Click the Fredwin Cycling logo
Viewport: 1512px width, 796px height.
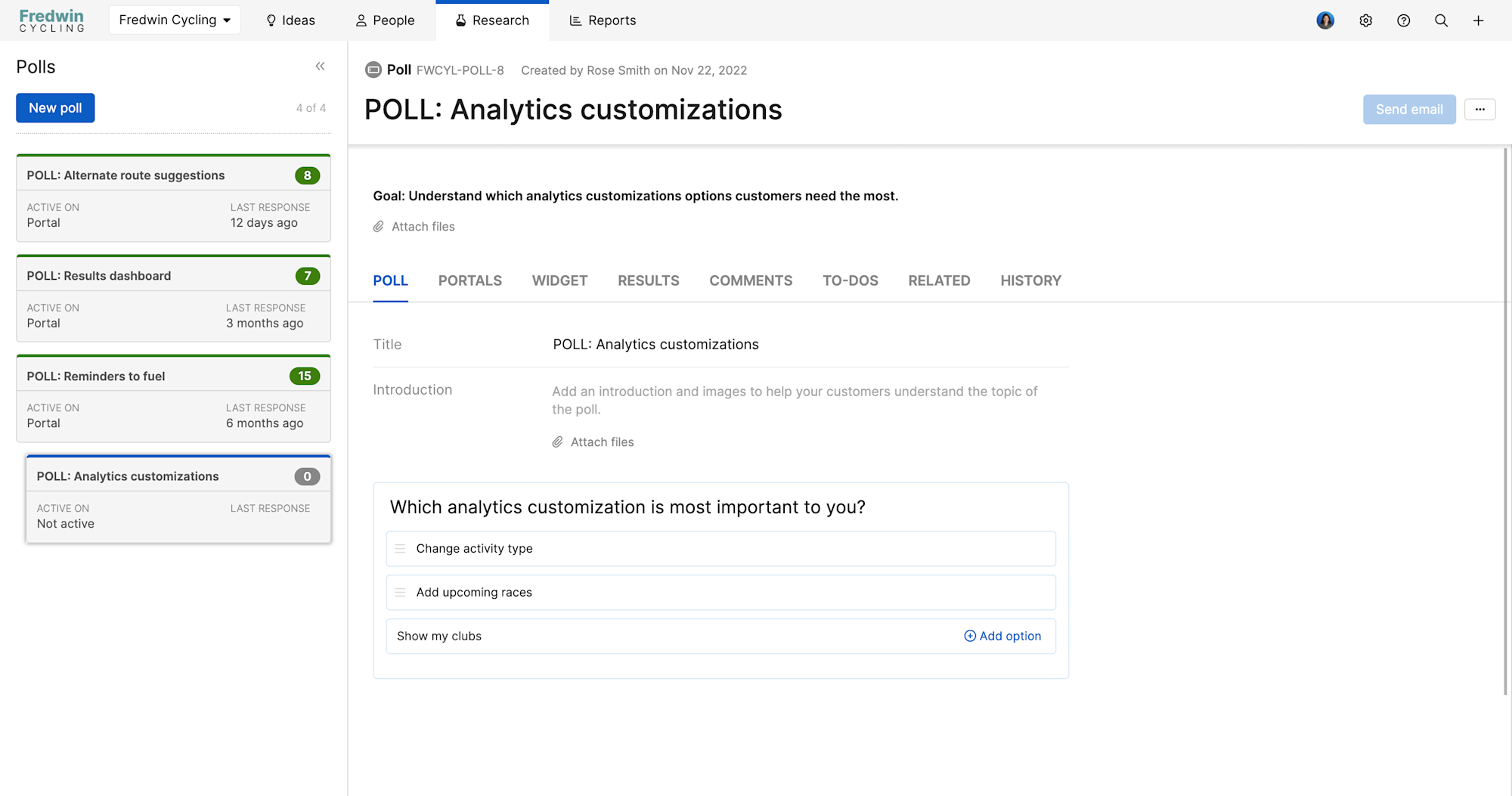pyautogui.click(x=51, y=20)
